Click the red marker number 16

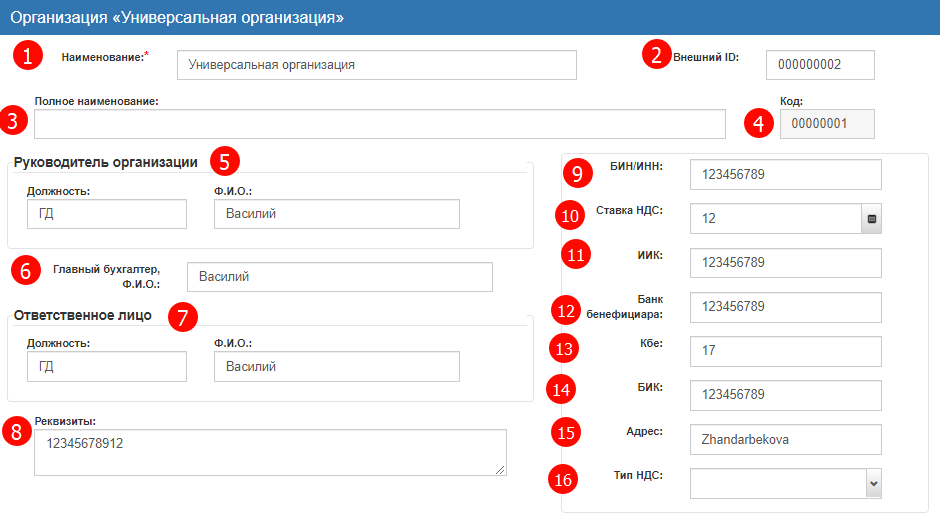tap(565, 479)
